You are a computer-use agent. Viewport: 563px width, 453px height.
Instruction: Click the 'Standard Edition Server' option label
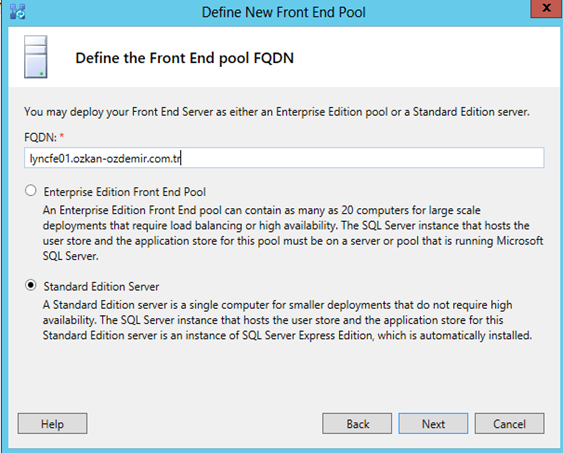tap(101, 286)
